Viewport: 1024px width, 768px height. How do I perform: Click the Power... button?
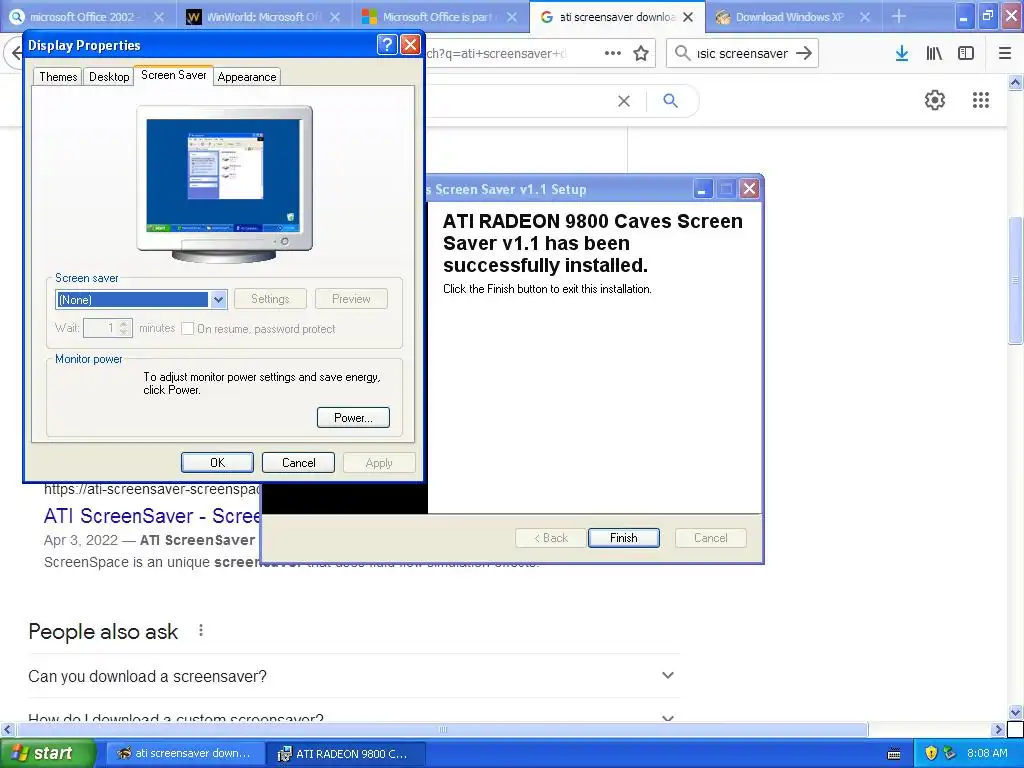(x=353, y=417)
